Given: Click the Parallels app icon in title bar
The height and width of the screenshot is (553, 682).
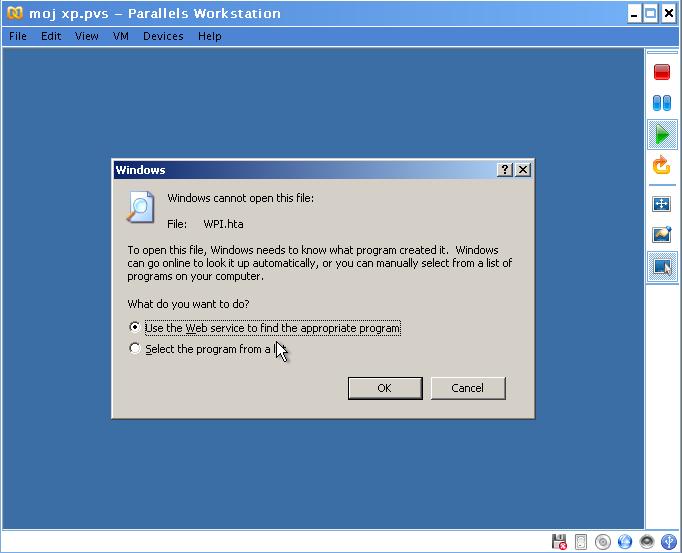Looking at the screenshot, I should 14,13.
